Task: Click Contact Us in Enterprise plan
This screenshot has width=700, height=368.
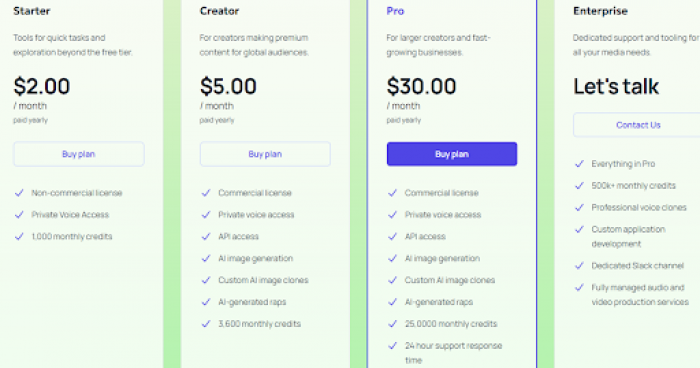Action: coord(638,125)
